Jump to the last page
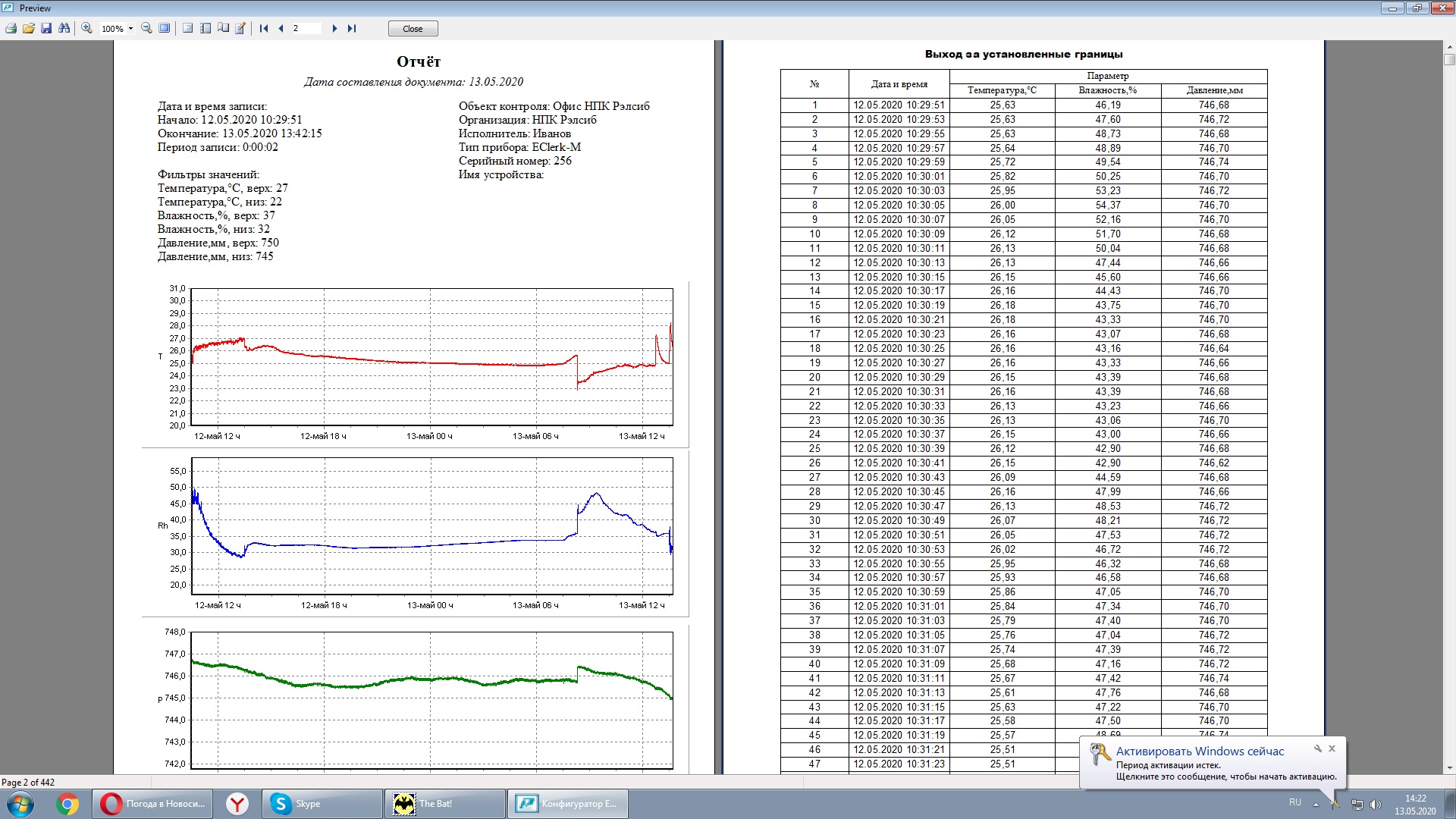Viewport: 1456px width, 819px height. (352, 28)
